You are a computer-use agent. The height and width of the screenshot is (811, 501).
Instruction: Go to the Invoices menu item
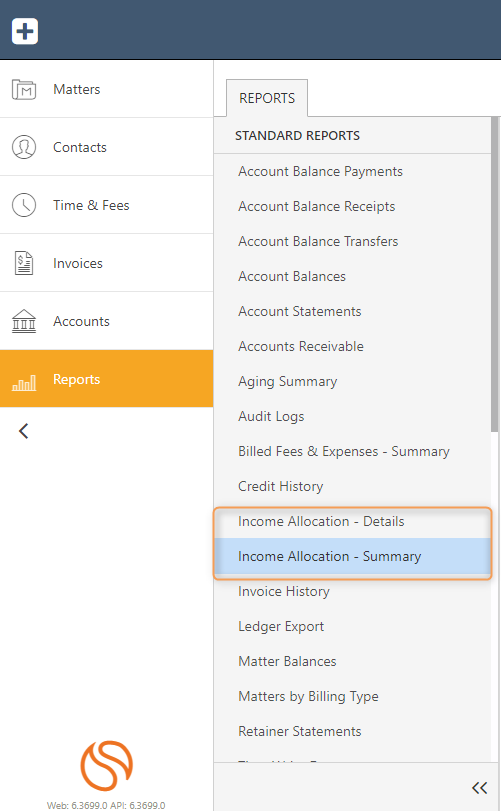[x=107, y=263]
